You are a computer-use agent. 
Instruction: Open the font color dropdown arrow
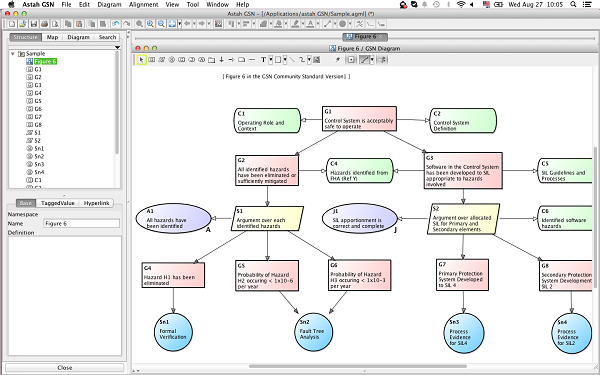click(318, 24)
